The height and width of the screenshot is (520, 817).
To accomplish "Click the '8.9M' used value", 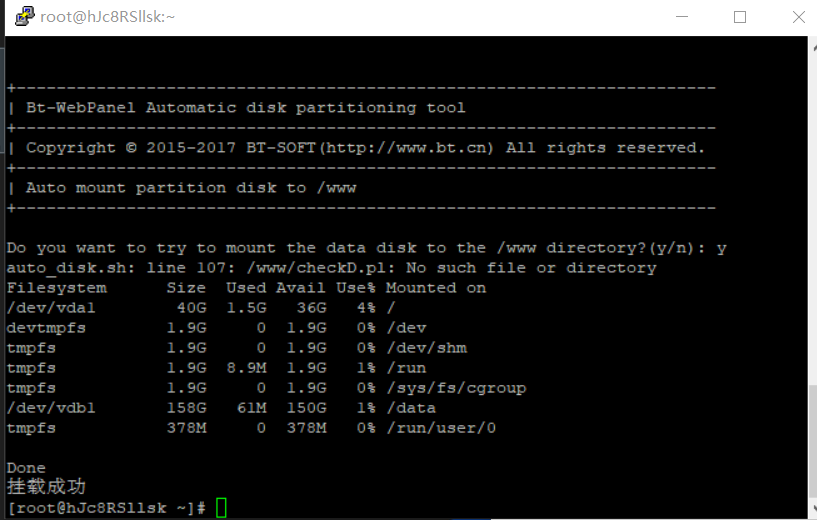I will point(246,368).
